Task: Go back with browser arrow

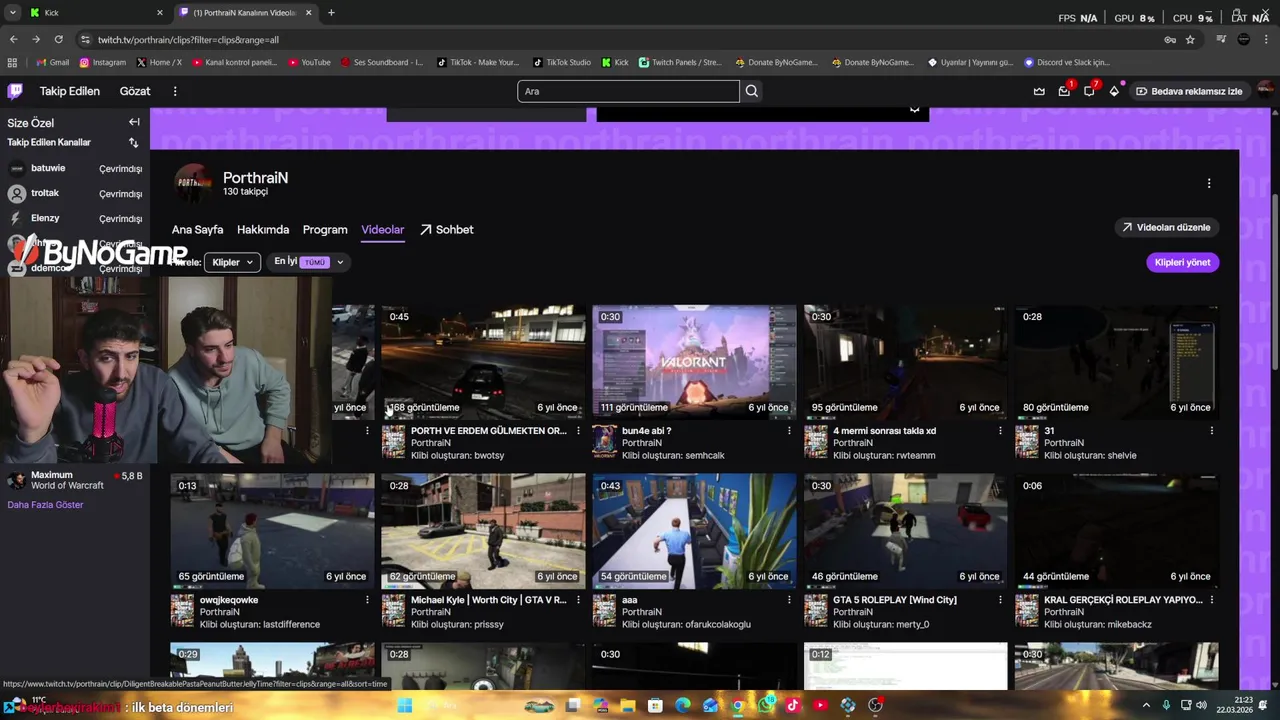Action: (13, 39)
